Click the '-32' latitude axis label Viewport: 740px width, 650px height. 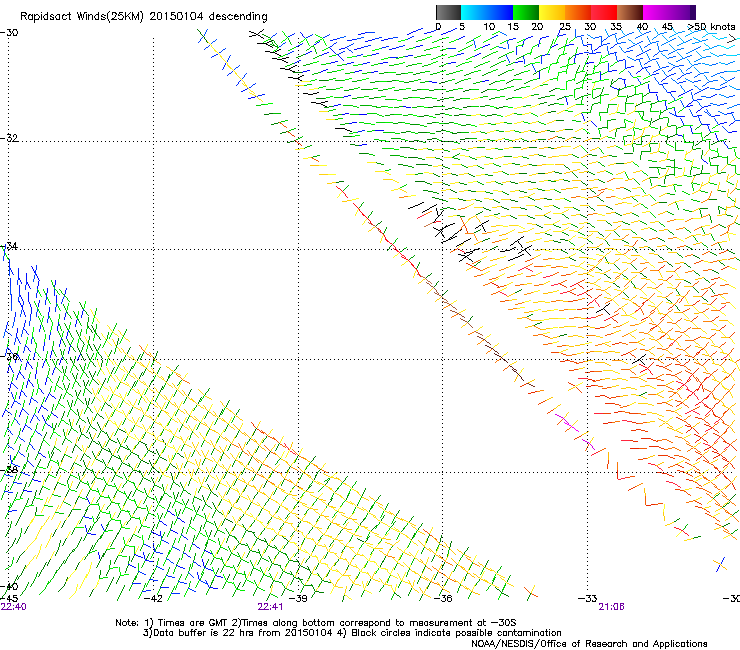point(9,138)
